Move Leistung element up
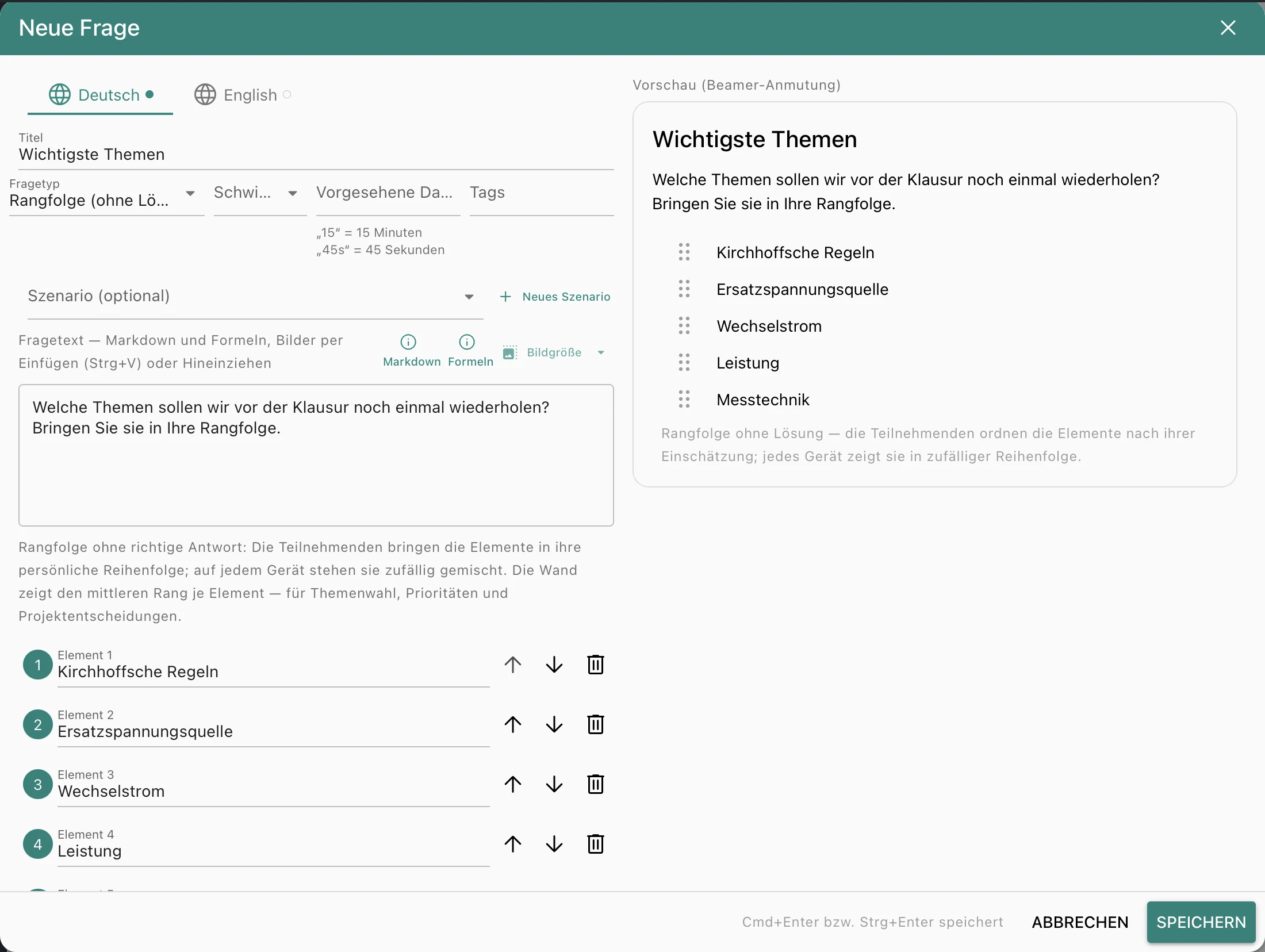Screen dimensions: 1265x952 (513, 844)
